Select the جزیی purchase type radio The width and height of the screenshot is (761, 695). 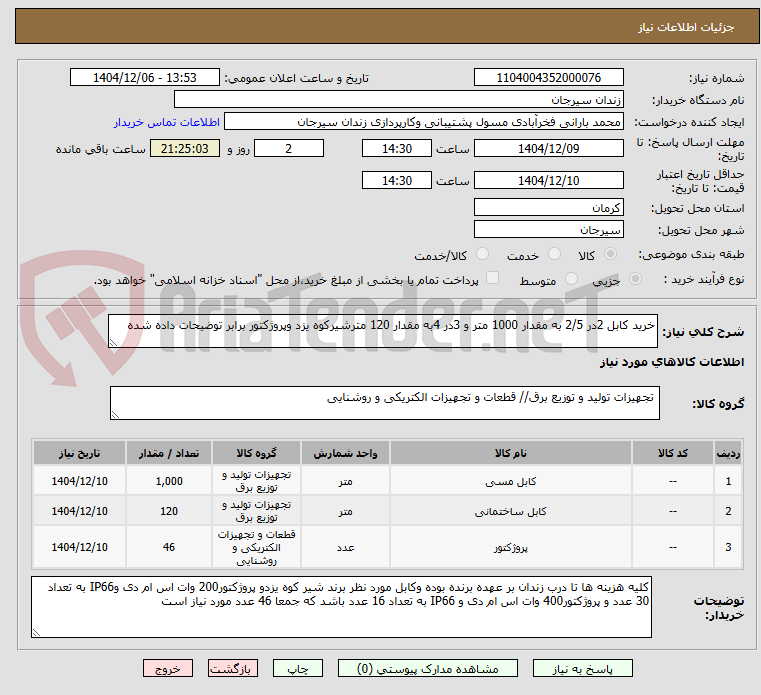pyautogui.click(x=635, y=279)
